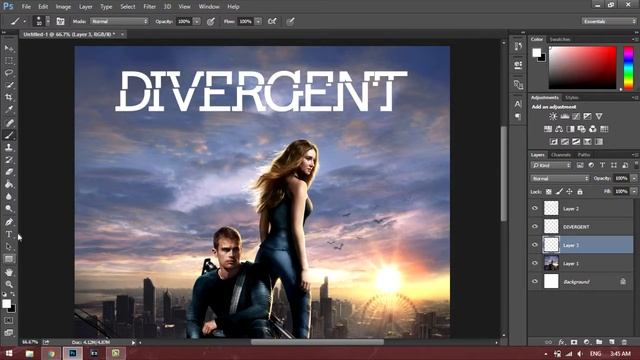Open brush Flow slider arrow
The height and width of the screenshot is (360, 640).
tap(258, 21)
